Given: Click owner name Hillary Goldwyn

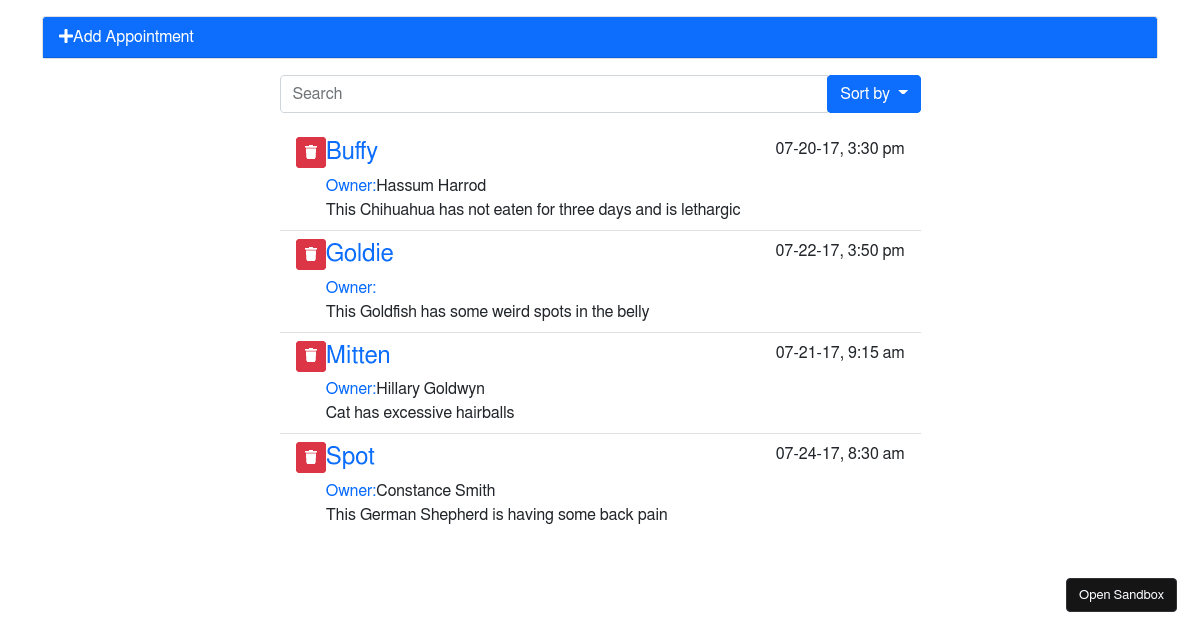Looking at the screenshot, I should [430, 389].
